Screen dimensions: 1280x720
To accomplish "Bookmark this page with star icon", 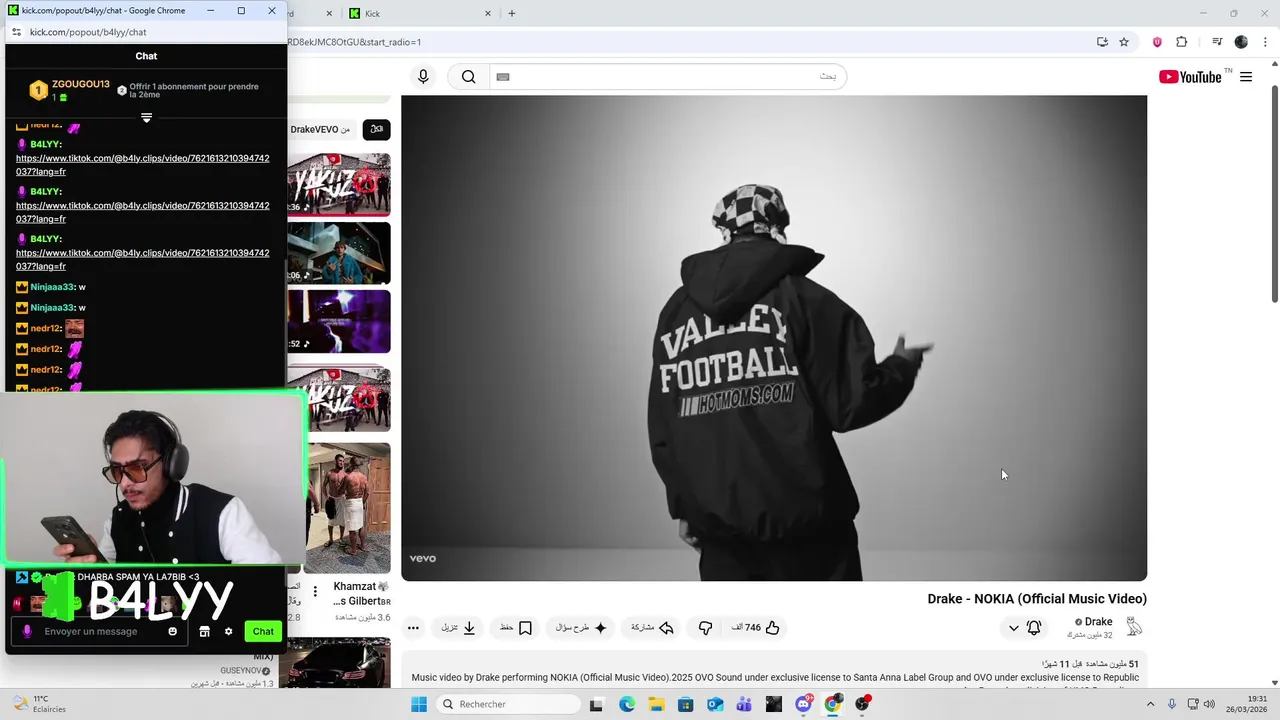I will [x=1124, y=42].
